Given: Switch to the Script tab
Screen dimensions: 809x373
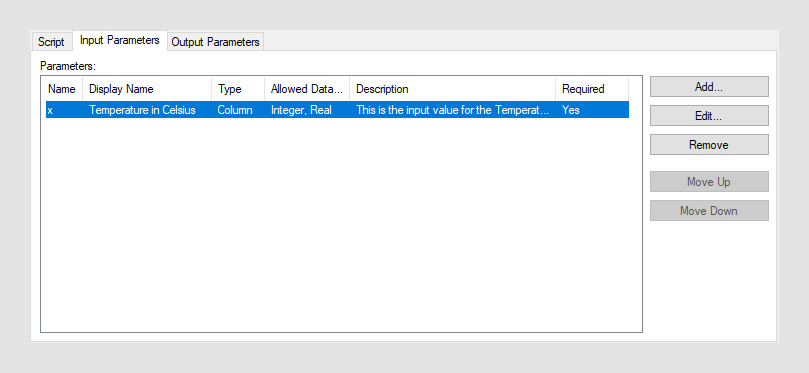Looking at the screenshot, I should click(51, 42).
